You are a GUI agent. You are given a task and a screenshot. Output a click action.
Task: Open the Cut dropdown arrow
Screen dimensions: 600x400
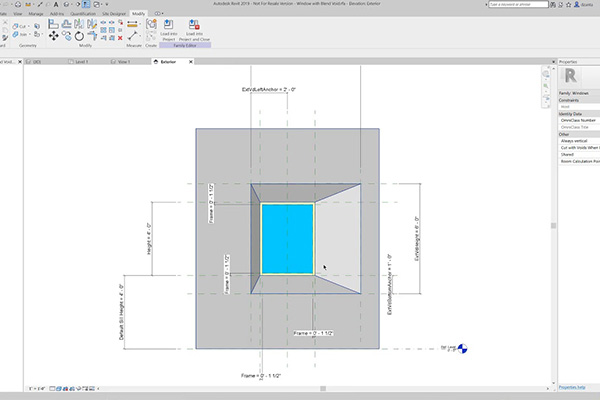coord(29,26)
